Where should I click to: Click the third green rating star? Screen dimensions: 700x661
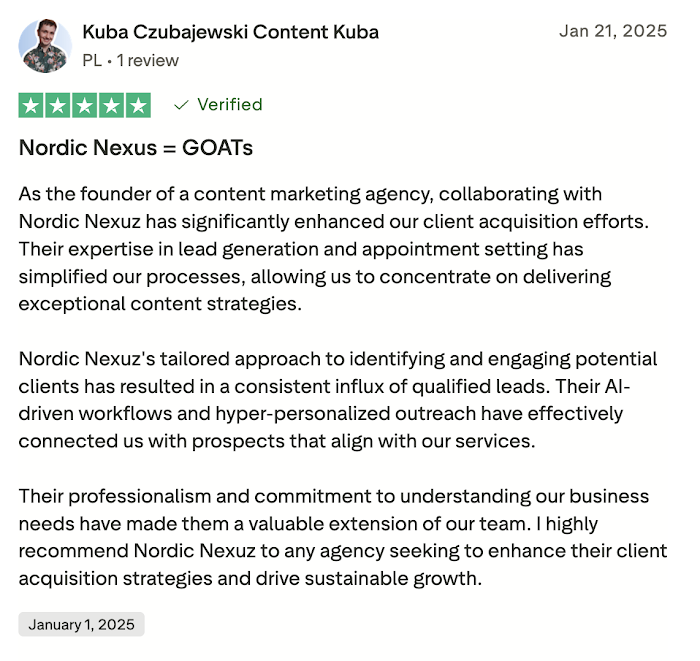tap(84, 105)
